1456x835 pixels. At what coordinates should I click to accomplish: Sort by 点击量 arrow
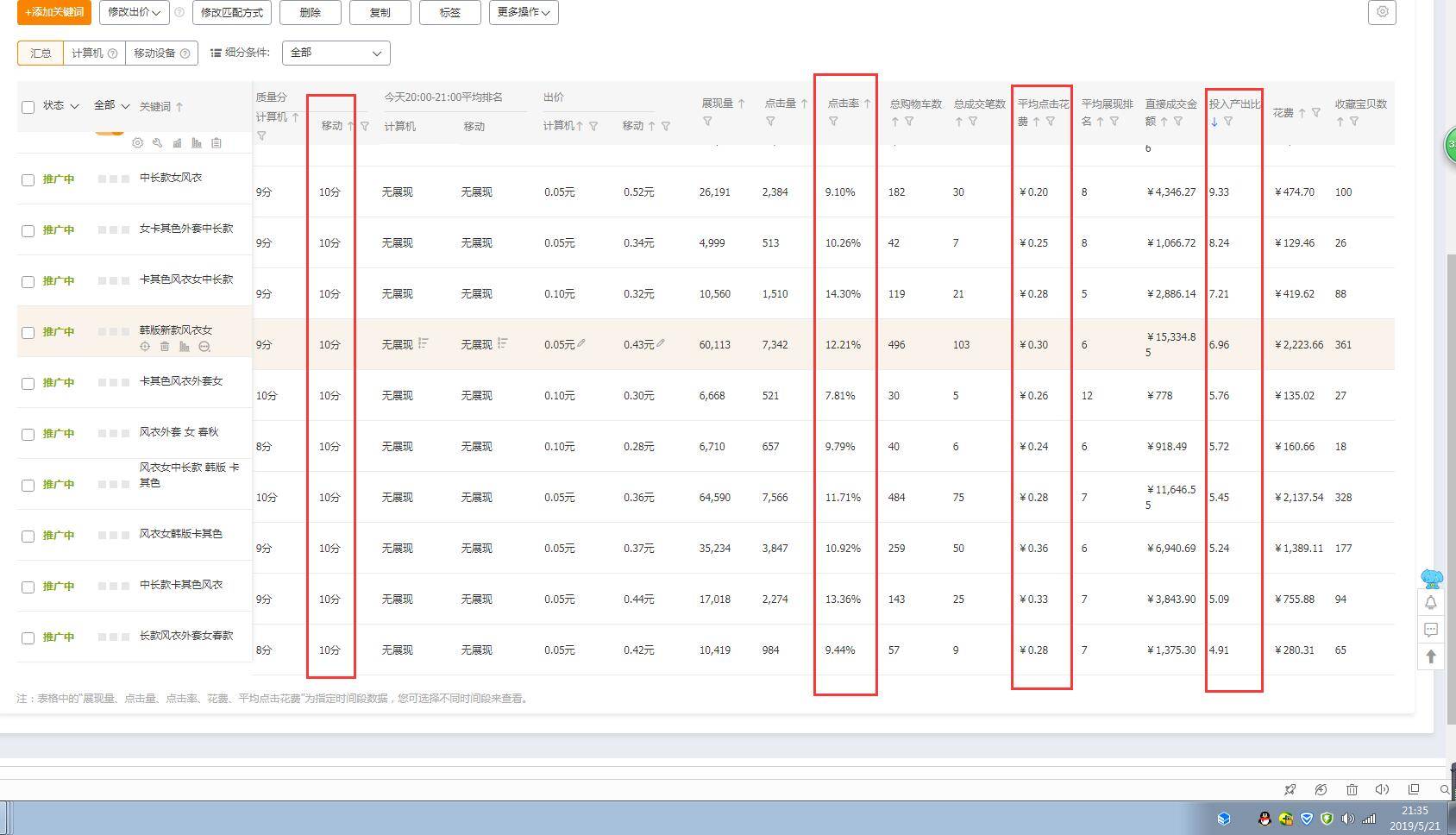tap(804, 104)
